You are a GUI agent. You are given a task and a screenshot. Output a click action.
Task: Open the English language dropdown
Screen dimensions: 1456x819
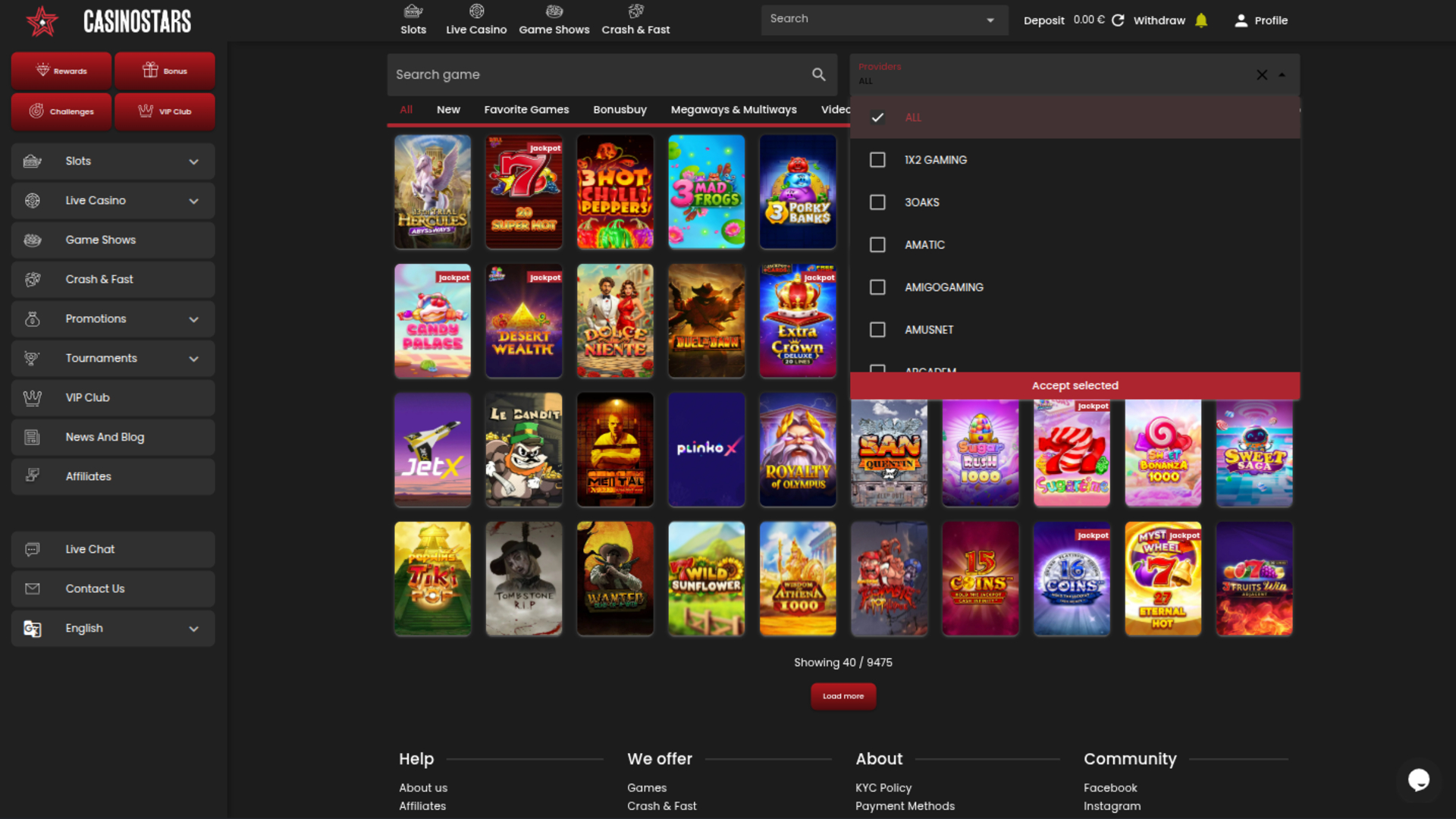112,628
